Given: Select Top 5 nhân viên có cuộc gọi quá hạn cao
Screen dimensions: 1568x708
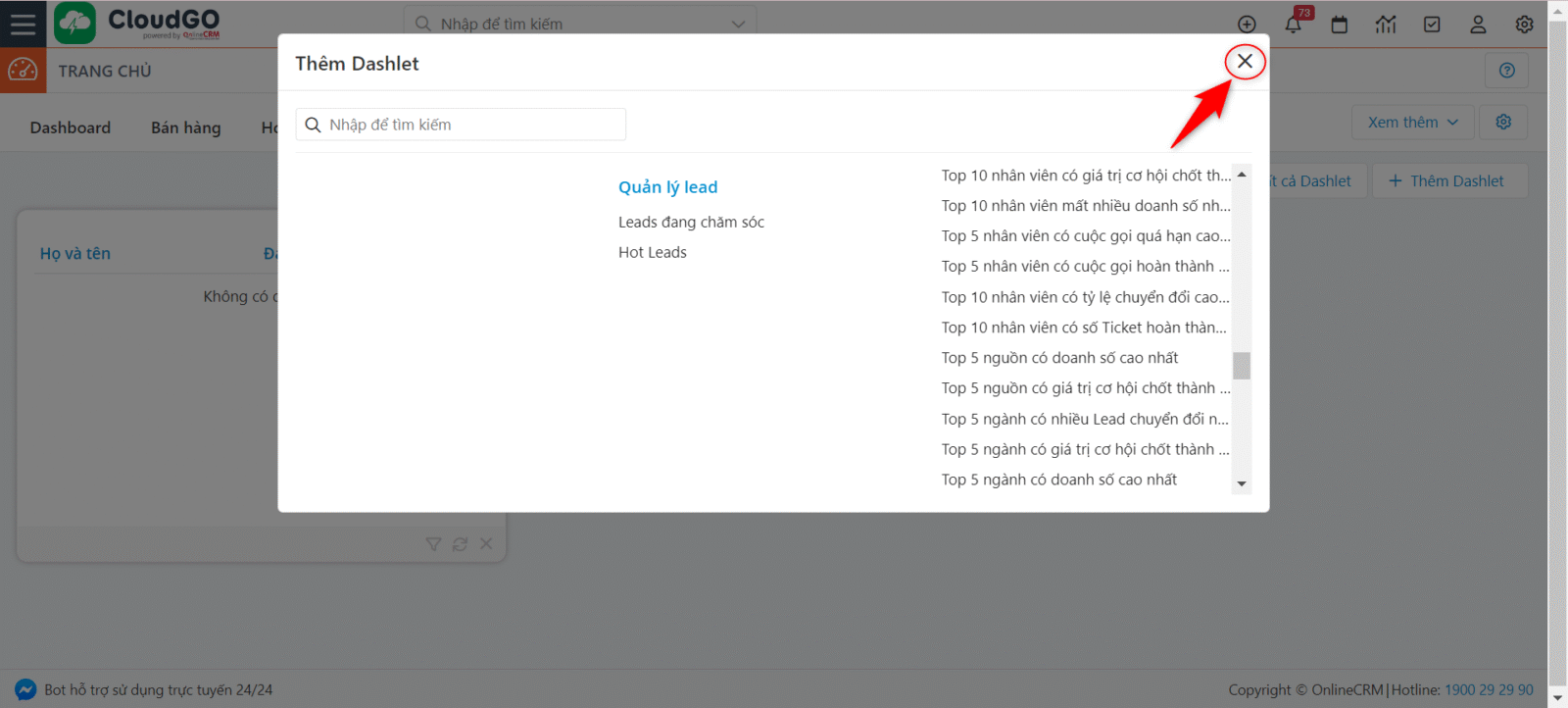Looking at the screenshot, I should tap(1086, 236).
